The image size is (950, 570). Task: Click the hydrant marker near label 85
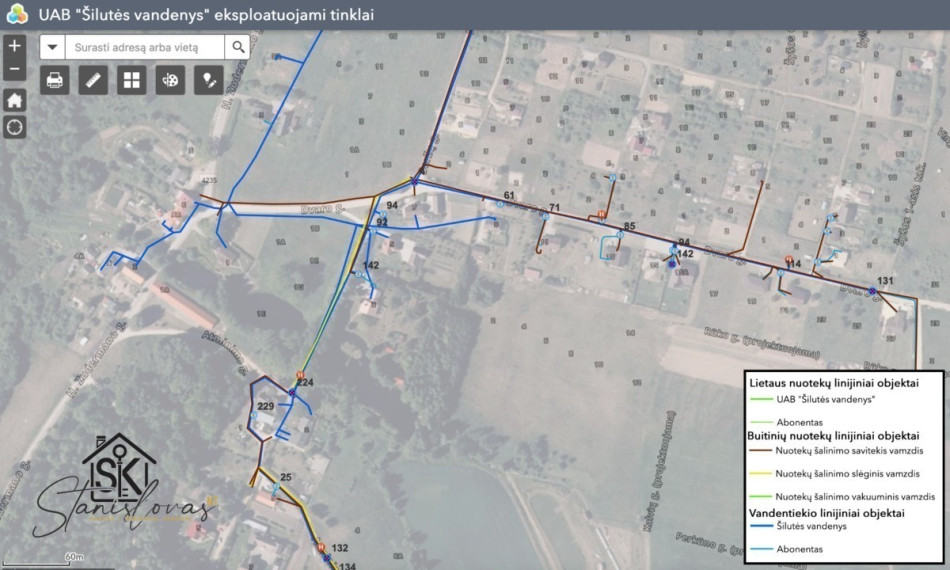pos(601,214)
